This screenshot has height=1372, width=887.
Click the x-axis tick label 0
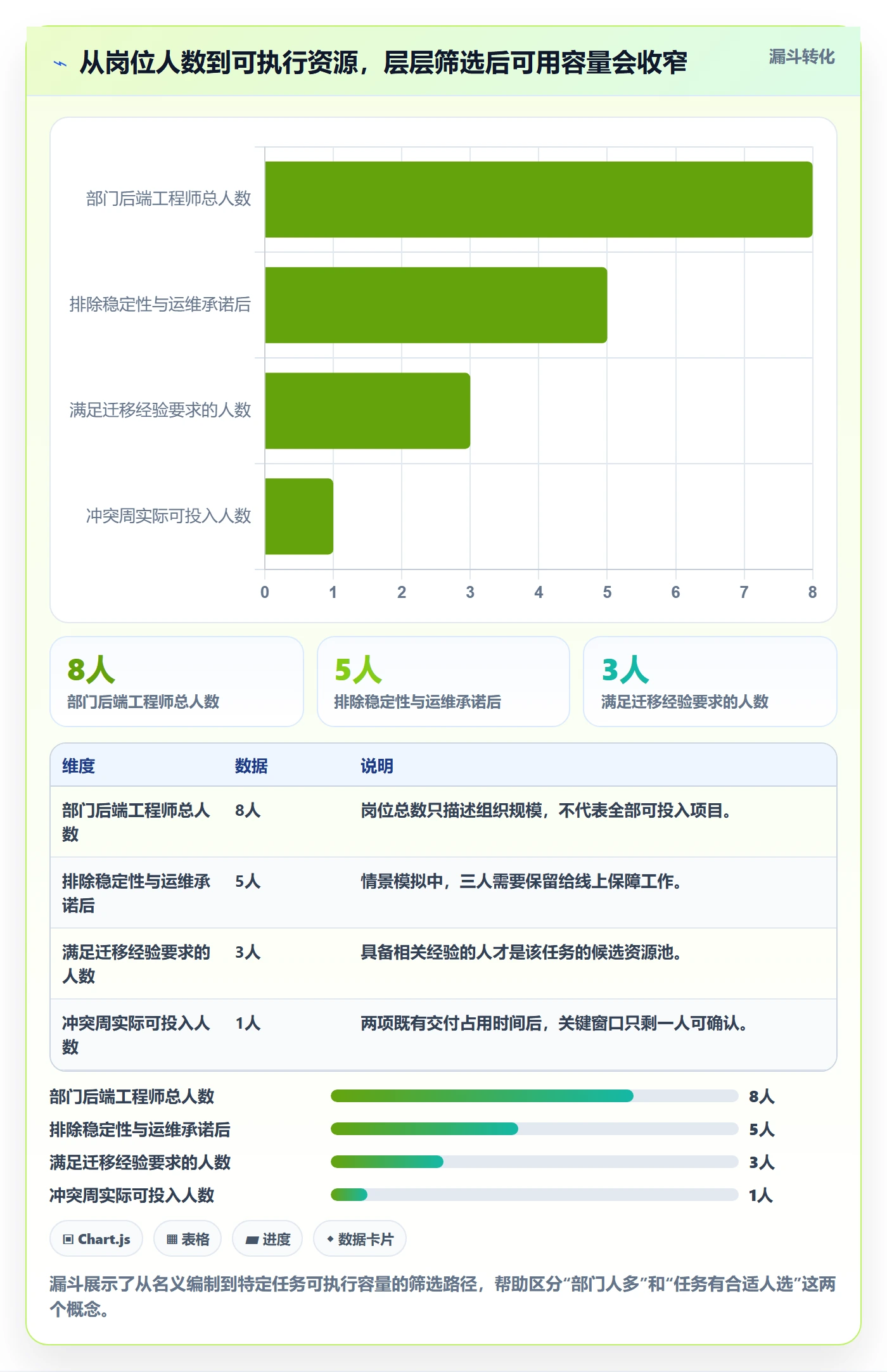click(x=265, y=592)
